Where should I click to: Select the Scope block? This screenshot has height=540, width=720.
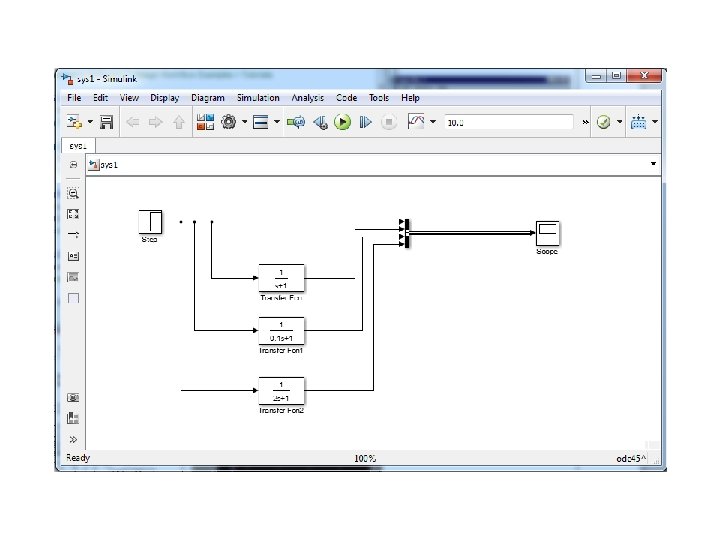tap(547, 233)
